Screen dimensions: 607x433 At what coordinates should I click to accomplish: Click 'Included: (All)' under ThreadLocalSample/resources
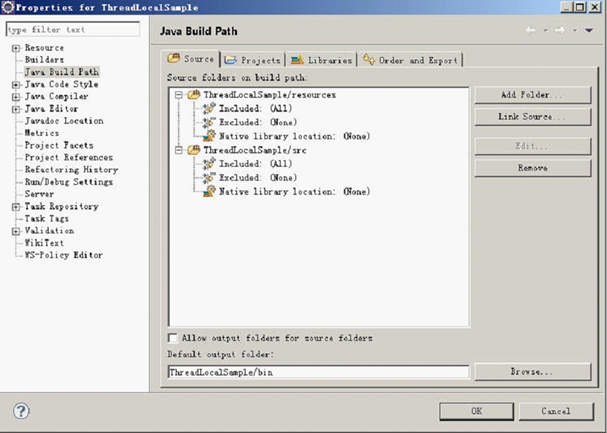[x=255, y=109]
